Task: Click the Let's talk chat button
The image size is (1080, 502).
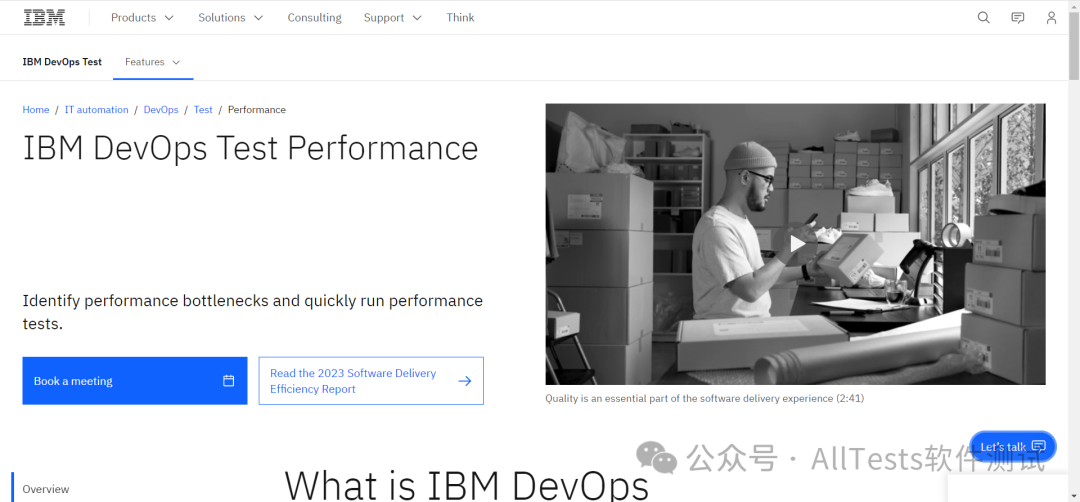Action: click(x=1012, y=446)
